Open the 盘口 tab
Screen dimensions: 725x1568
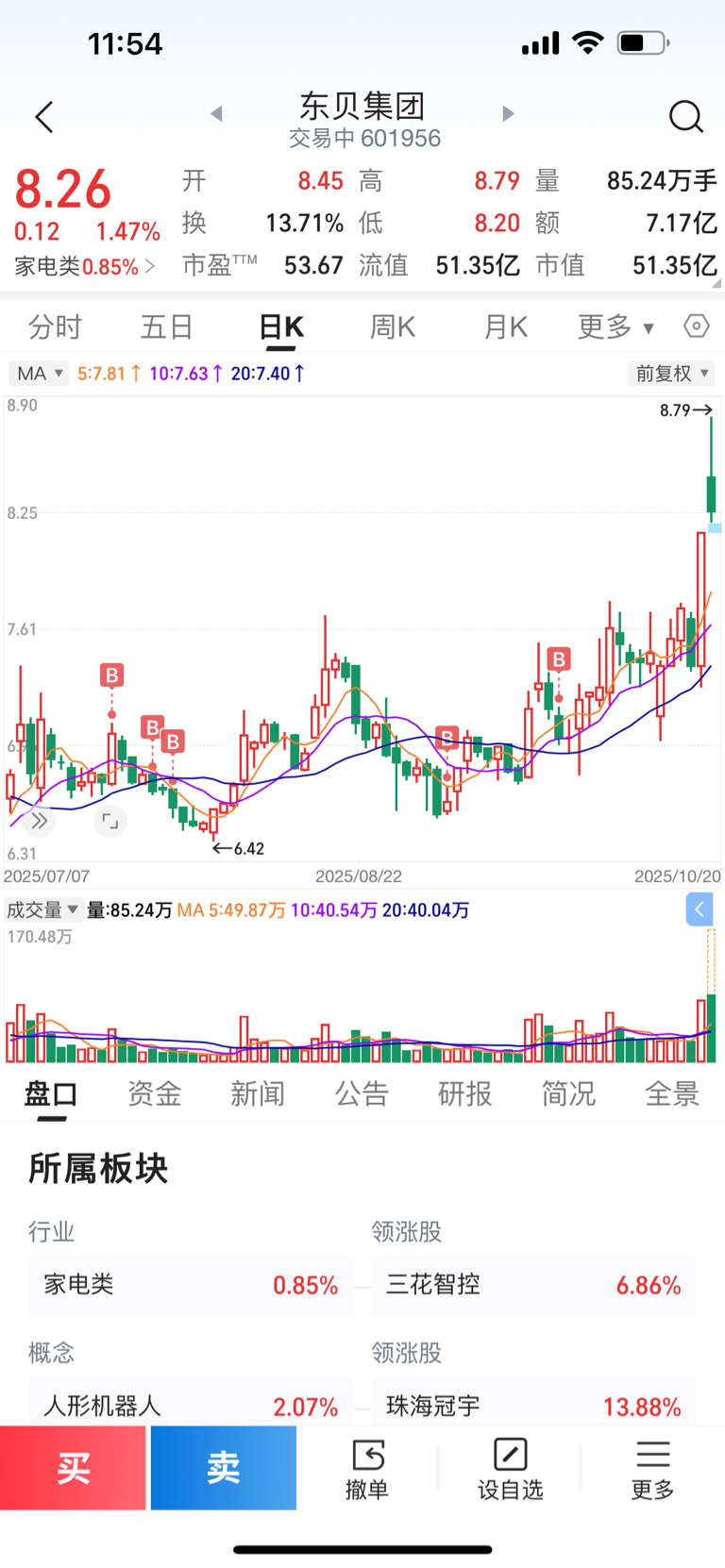(x=51, y=1094)
